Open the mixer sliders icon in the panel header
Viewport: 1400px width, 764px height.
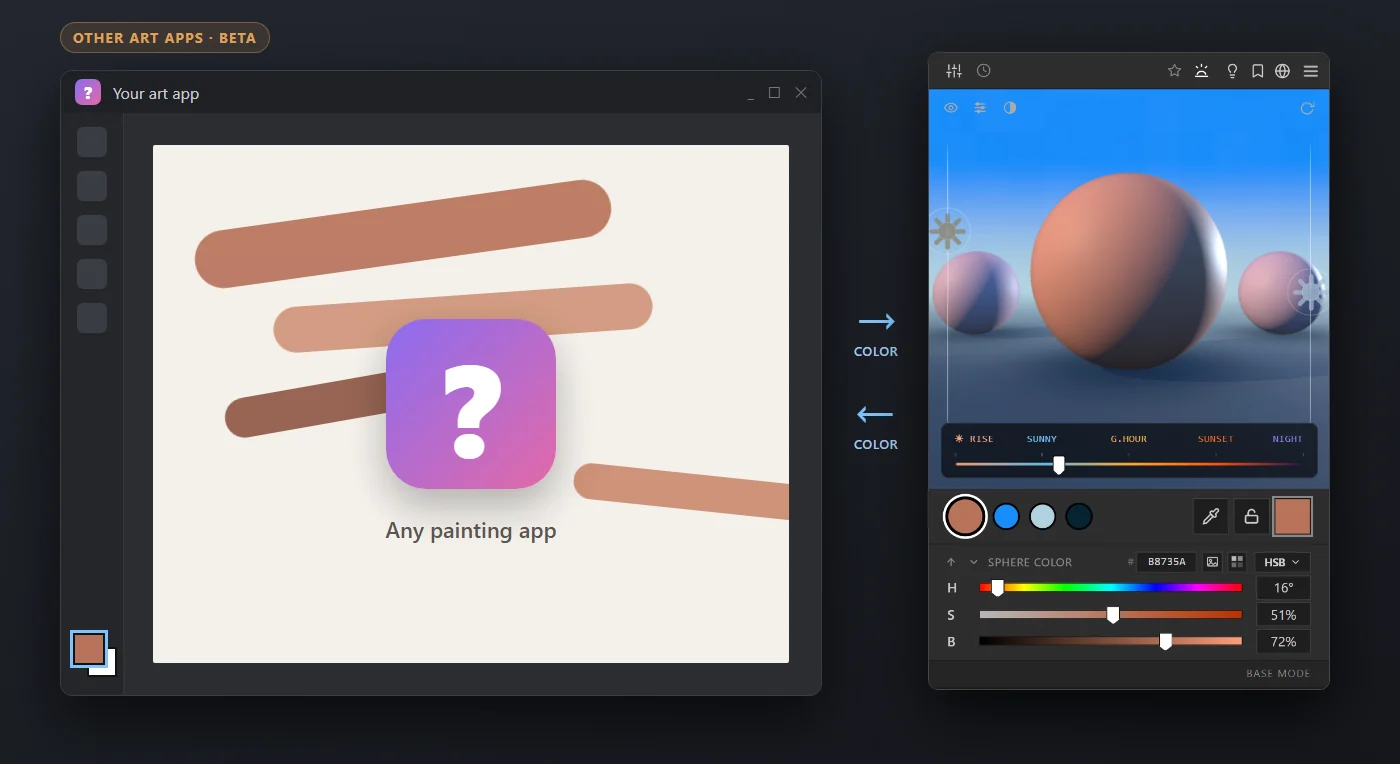click(954, 71)
